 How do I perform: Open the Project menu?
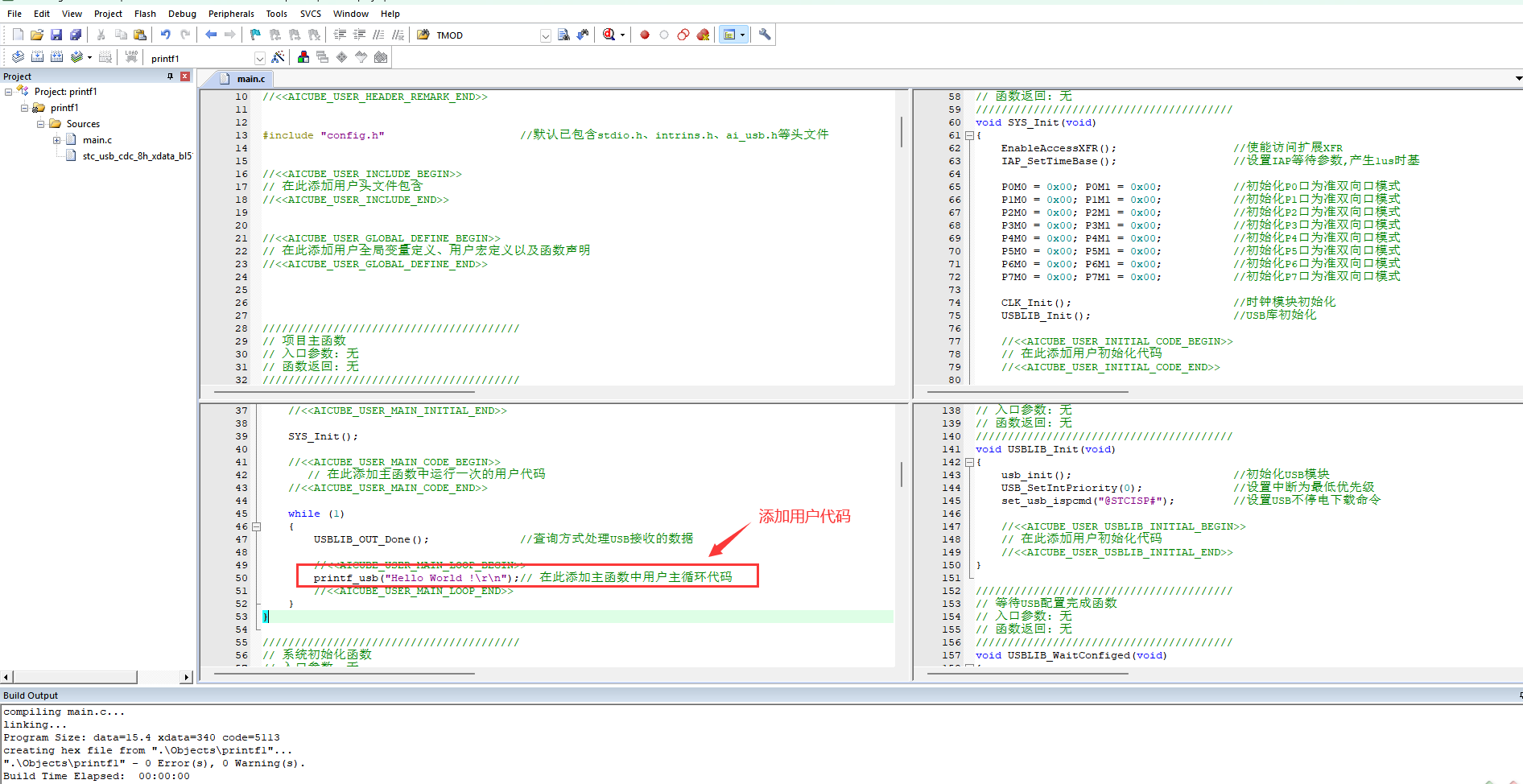pyautogui.click(x=108, y=14)
